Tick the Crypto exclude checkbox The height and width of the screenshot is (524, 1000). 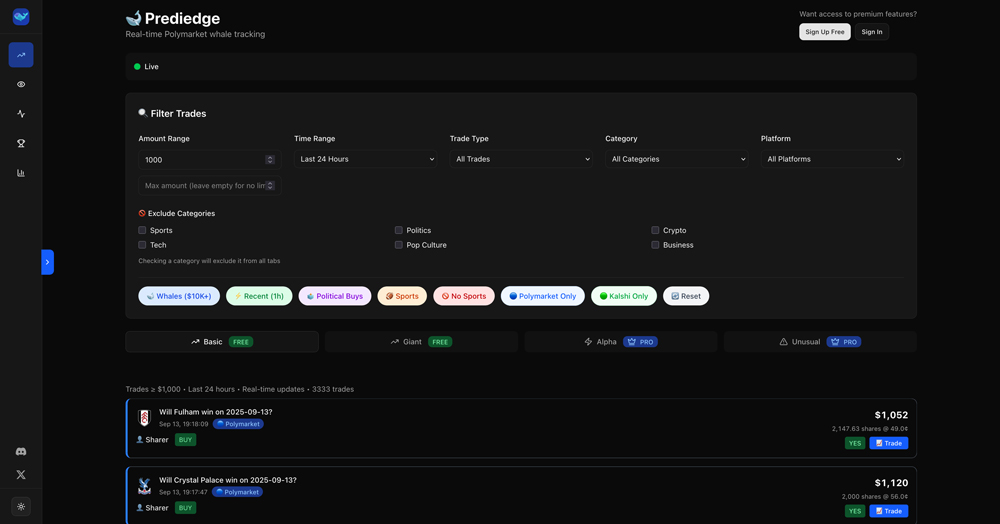click(655, 230)
